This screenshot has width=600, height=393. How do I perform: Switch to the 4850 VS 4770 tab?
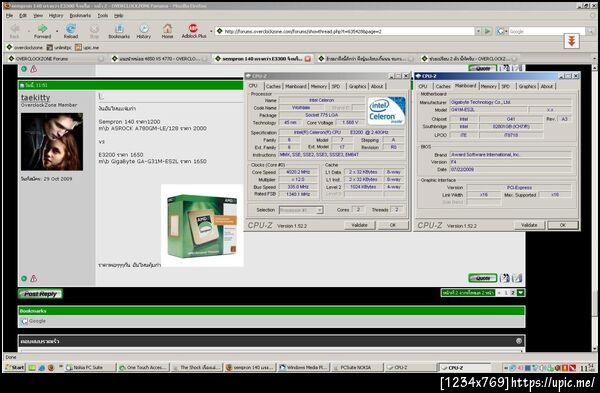(160, 59)
